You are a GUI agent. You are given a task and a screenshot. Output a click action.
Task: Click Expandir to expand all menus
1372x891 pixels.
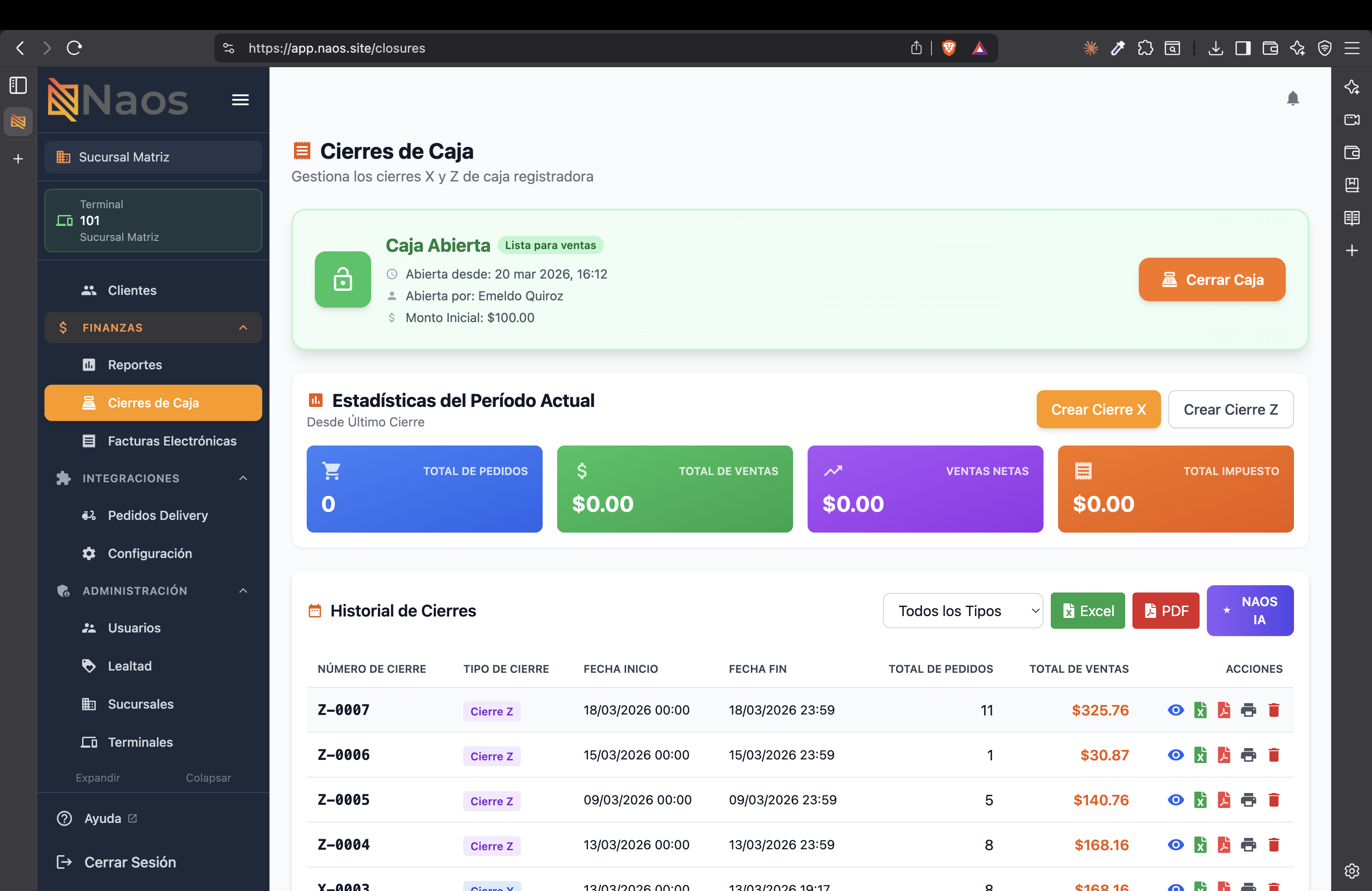[98, 778]
